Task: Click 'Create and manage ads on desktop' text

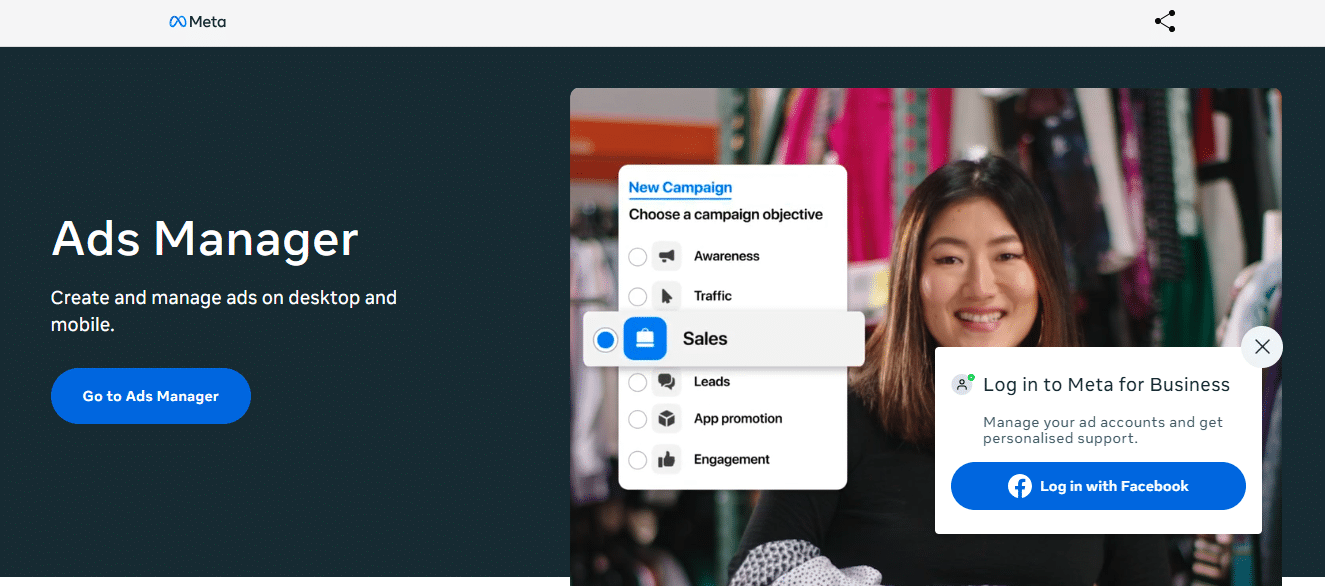Action: [224, 311]
